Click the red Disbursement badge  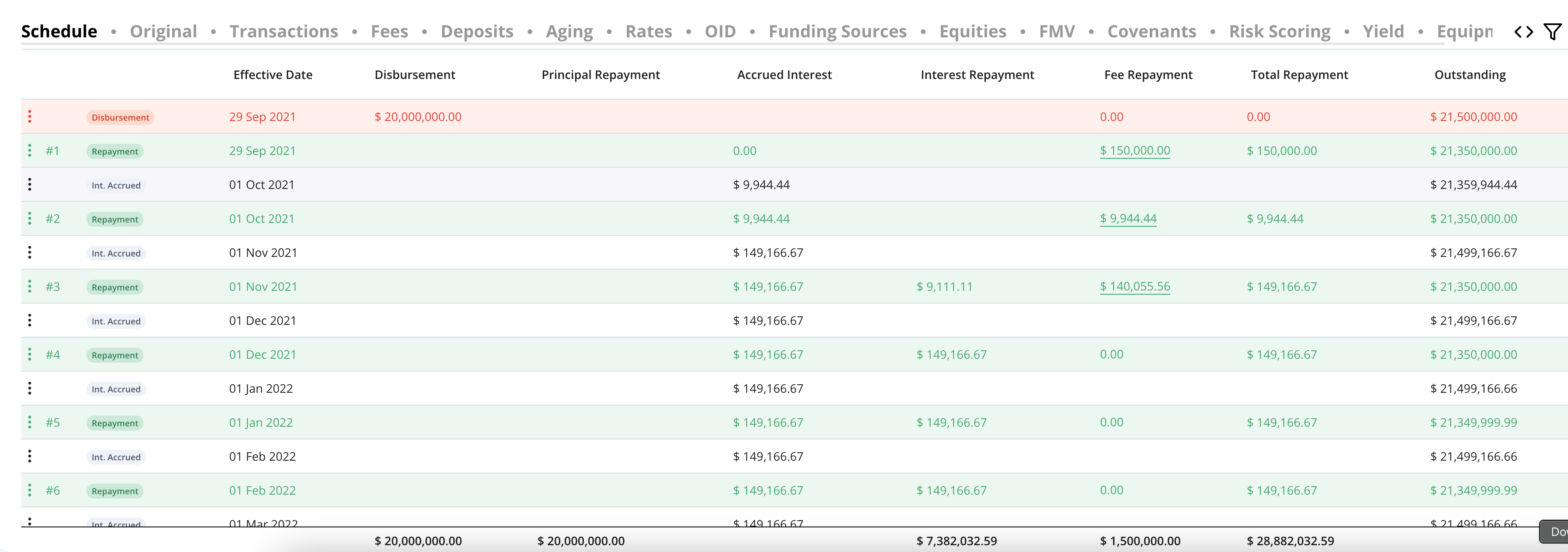click(x=120, y=117)
